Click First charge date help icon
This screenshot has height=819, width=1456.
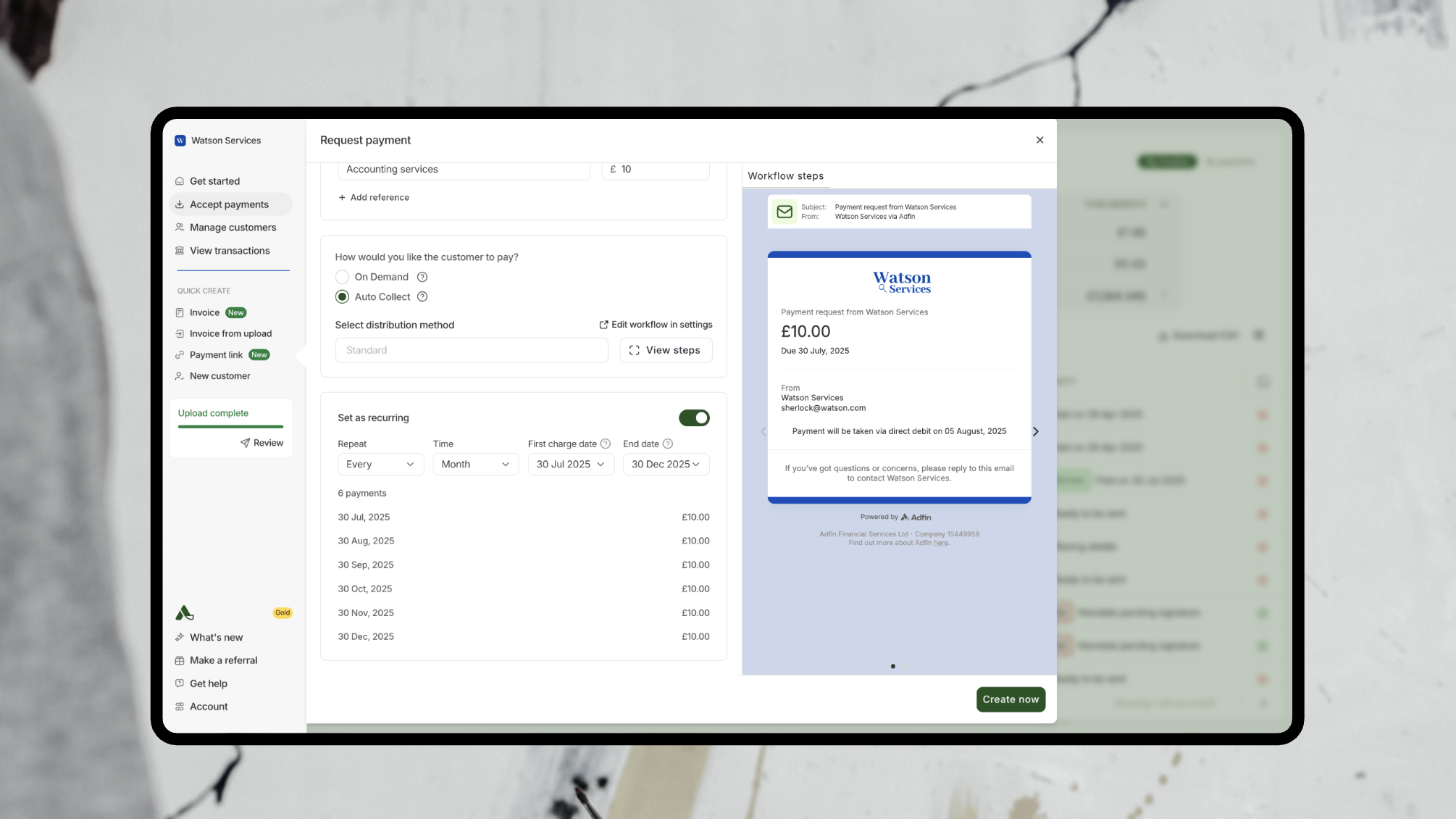(x=606, y=444)
